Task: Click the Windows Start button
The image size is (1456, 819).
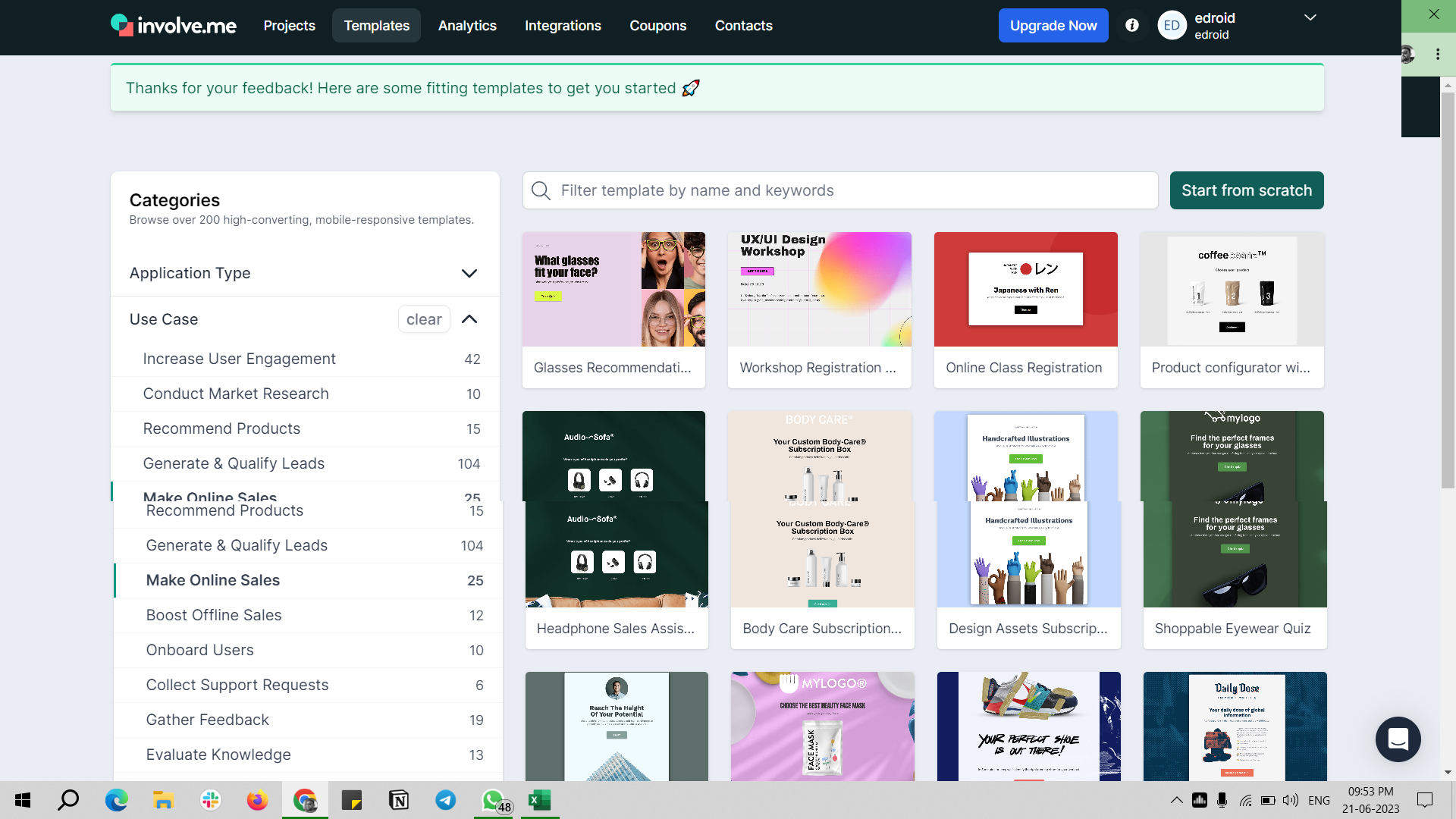Action: coord(22,800)
